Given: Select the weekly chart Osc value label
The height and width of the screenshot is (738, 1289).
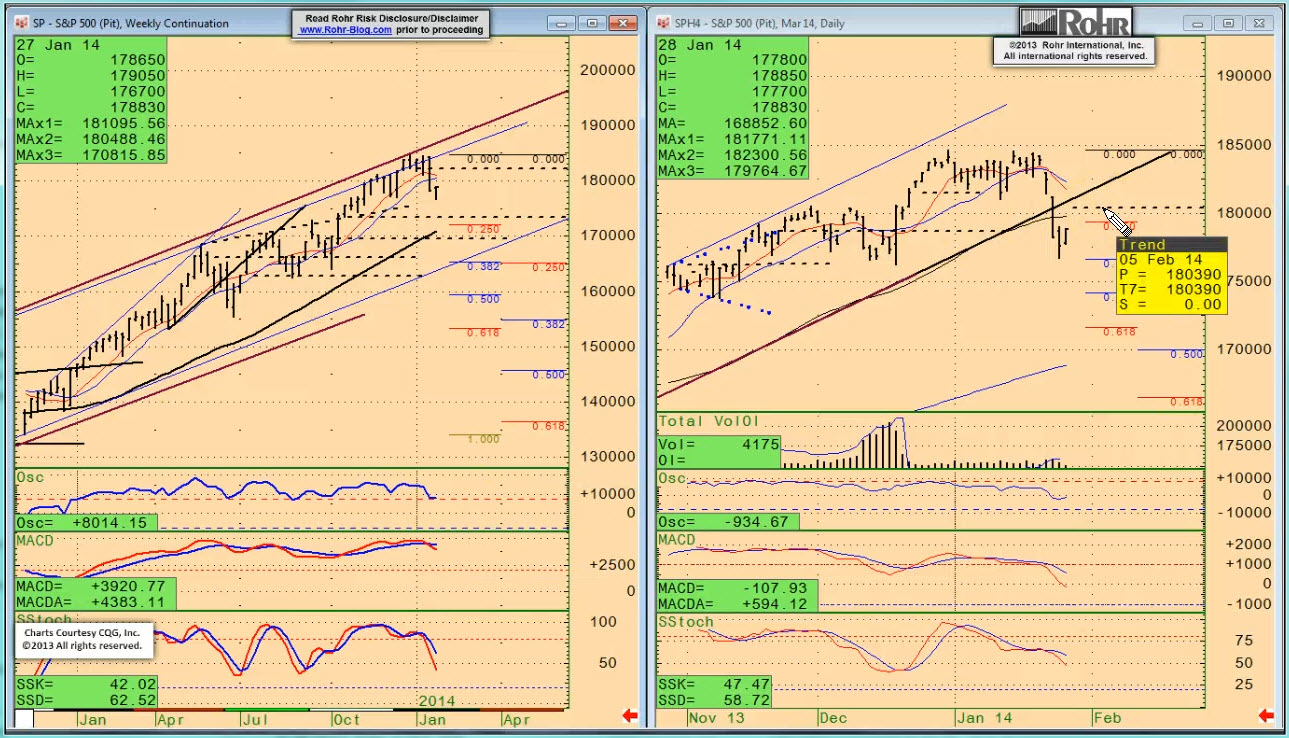Looking at the screenshot, I should 82,523.
